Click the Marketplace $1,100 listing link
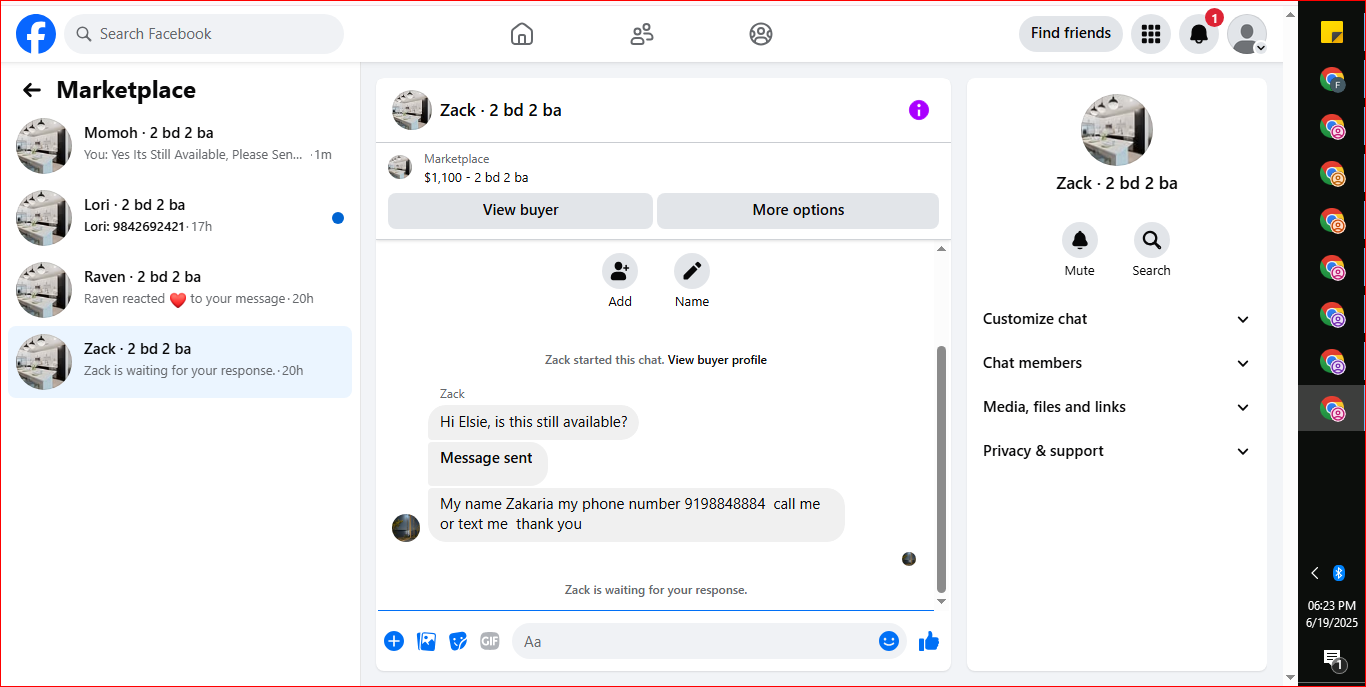1366x687 pixels. [x=476, y=168]
